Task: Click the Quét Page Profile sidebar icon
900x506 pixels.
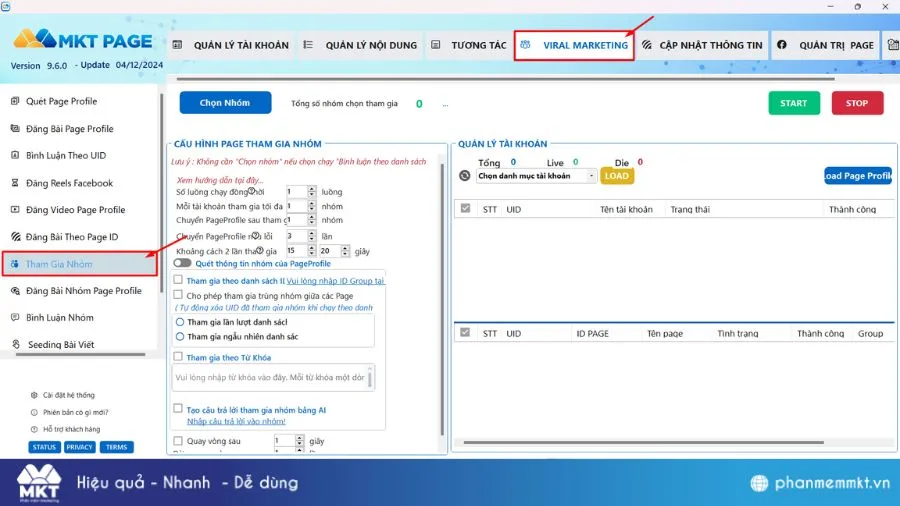Action: (x=14, y=102)
